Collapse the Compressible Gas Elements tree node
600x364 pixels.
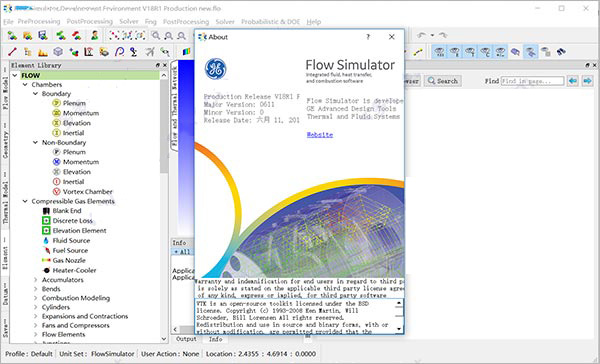point(25,201)
